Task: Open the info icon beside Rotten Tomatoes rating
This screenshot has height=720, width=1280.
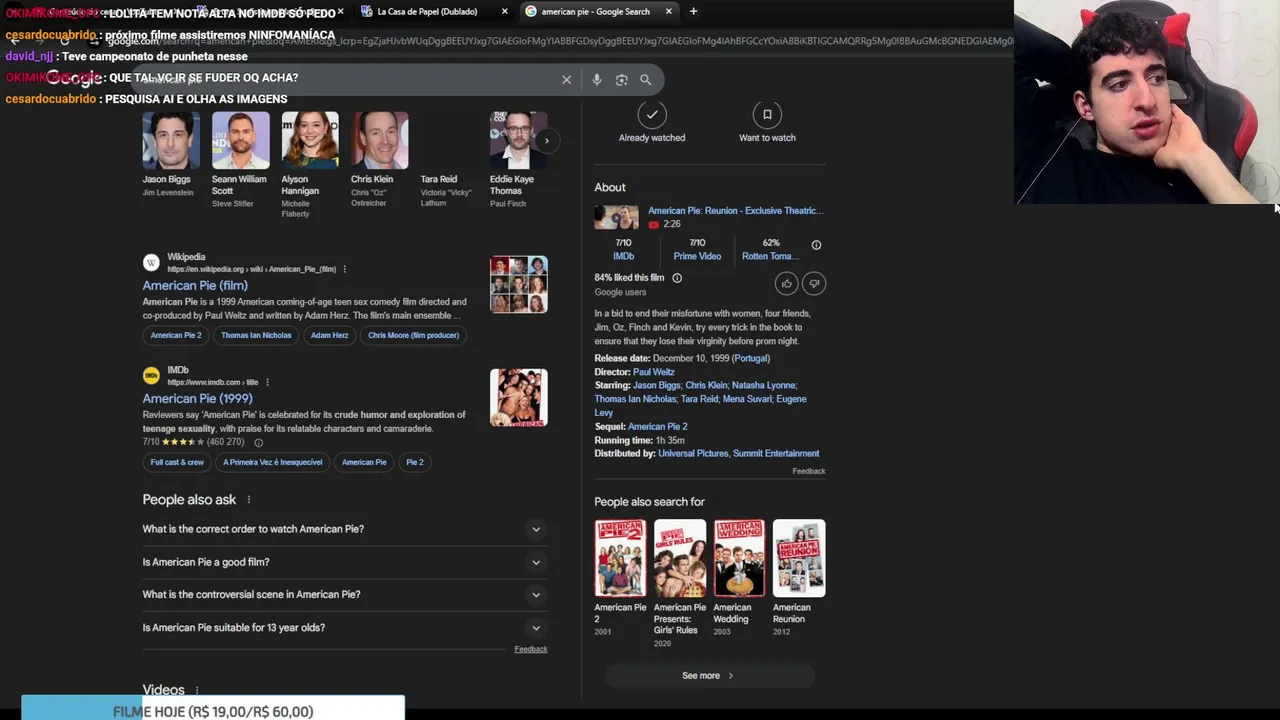Action: [816, 245]
